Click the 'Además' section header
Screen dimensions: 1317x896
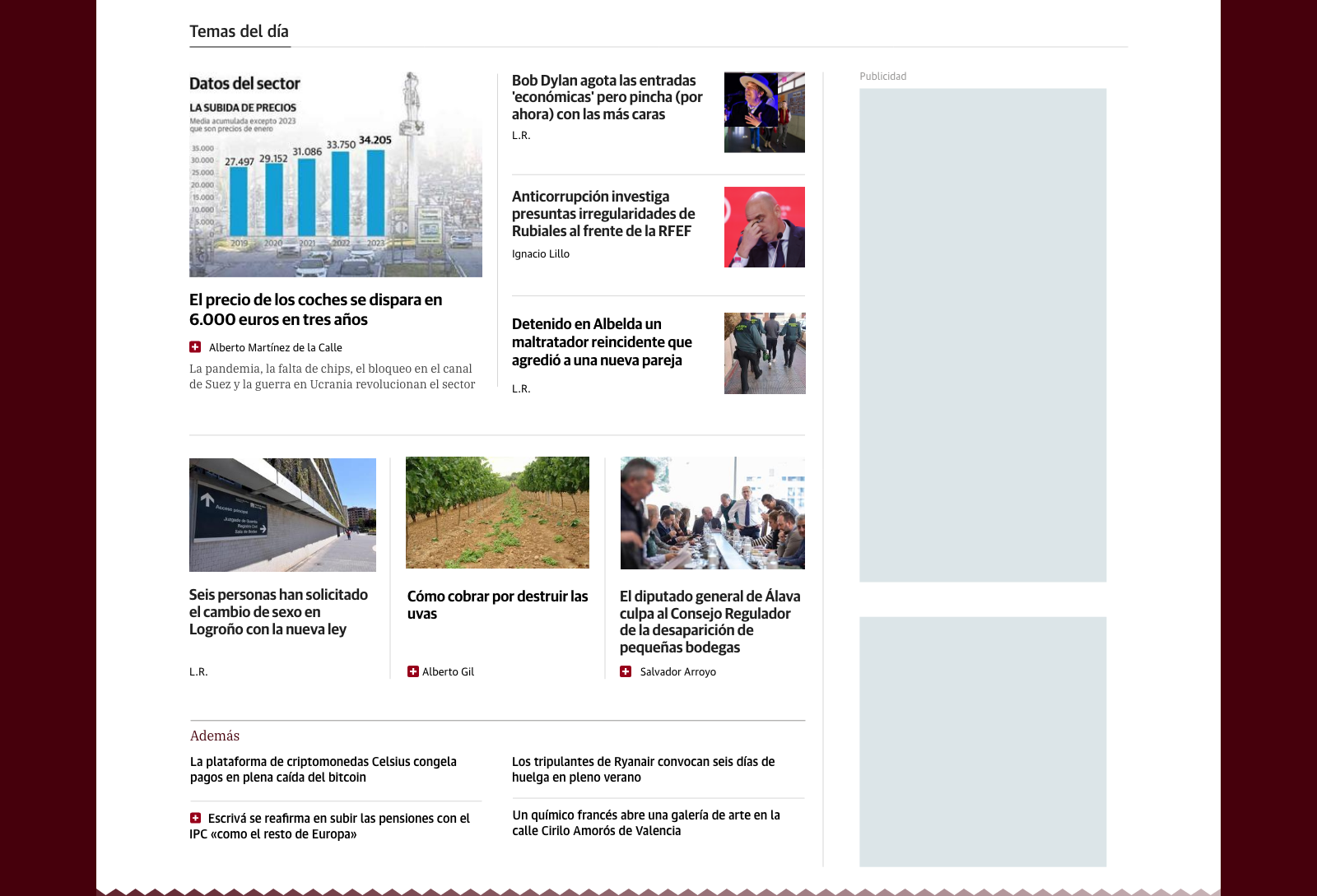tap(214, 736)
